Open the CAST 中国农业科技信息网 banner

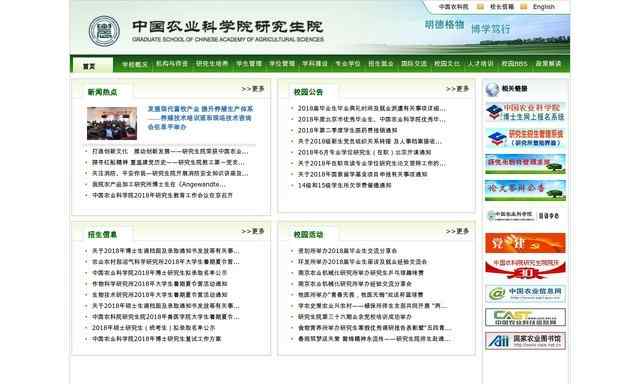(x=525, y=317)
